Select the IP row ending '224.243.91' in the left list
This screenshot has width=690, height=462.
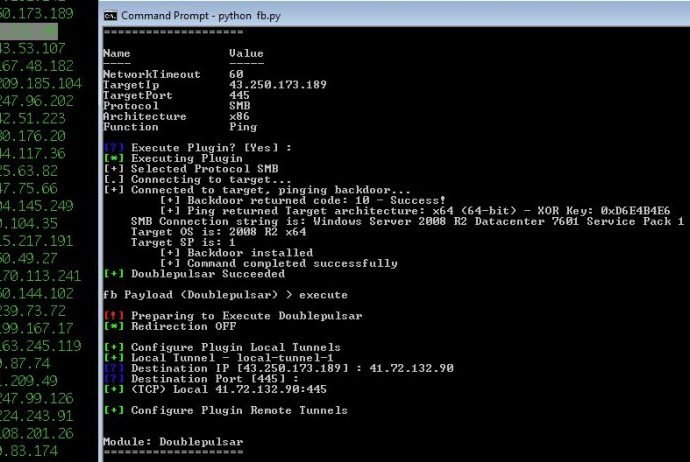[37, 416]
